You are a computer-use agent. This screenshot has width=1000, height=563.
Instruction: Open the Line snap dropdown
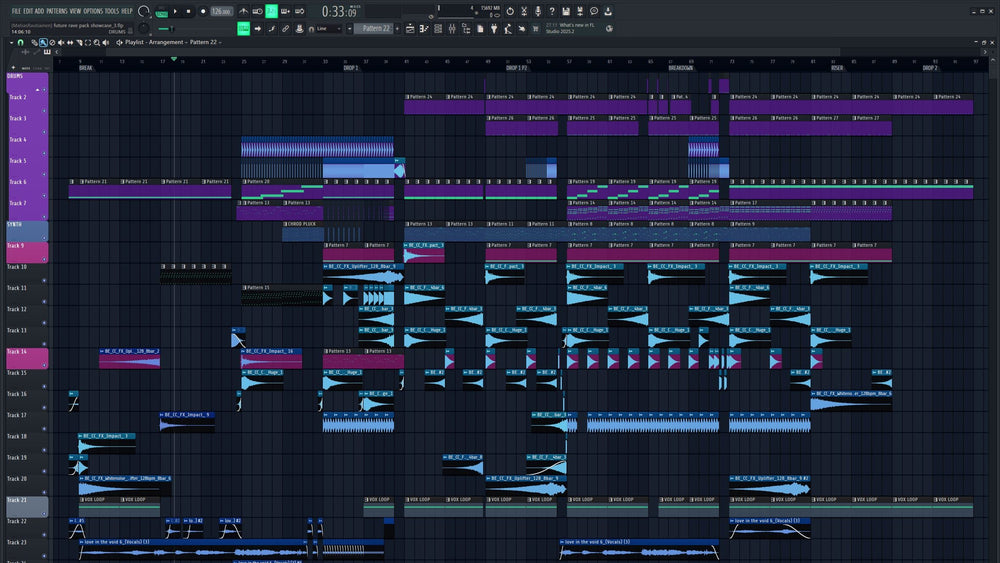328,29
